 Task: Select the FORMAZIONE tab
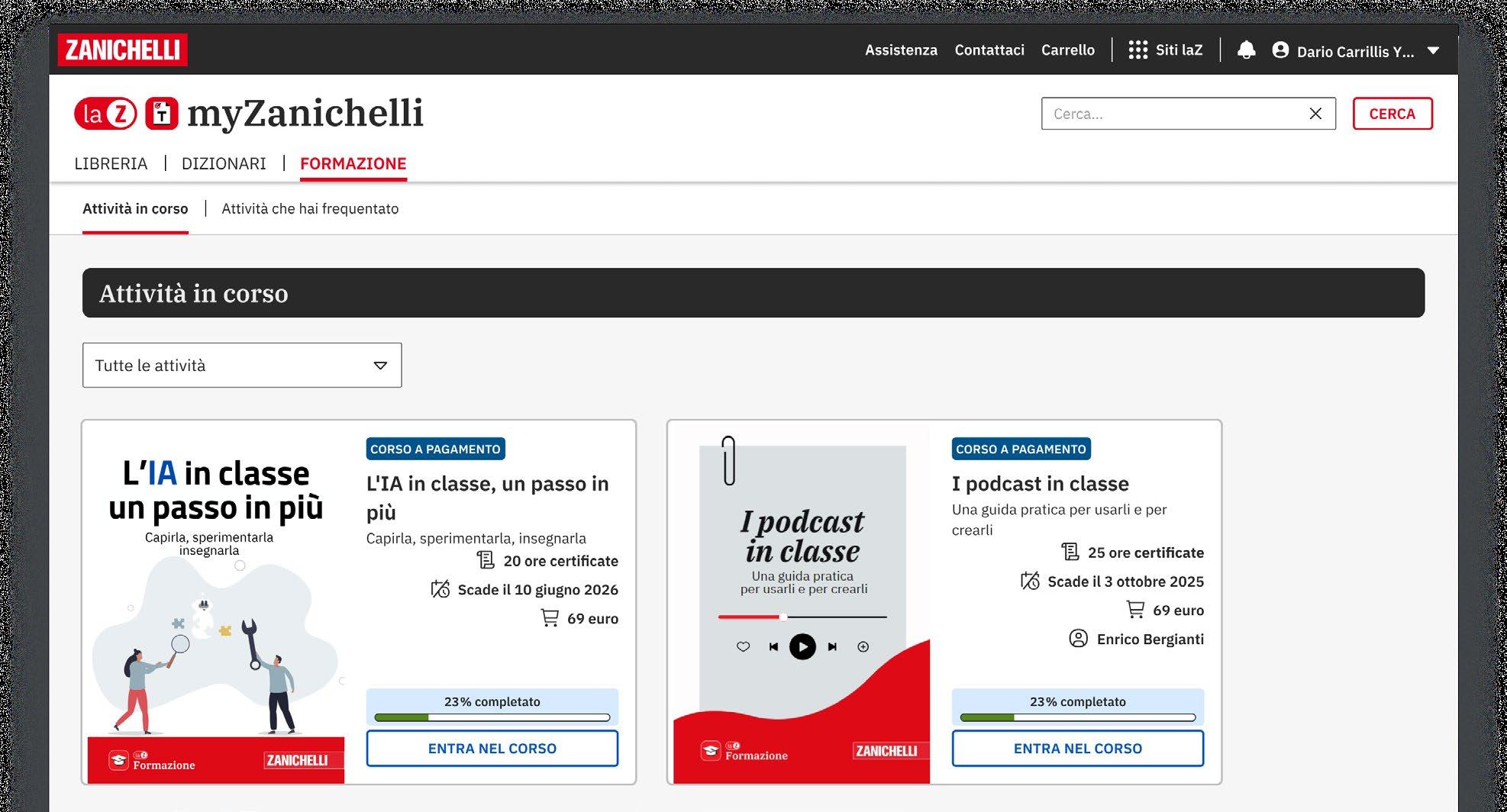353,163
